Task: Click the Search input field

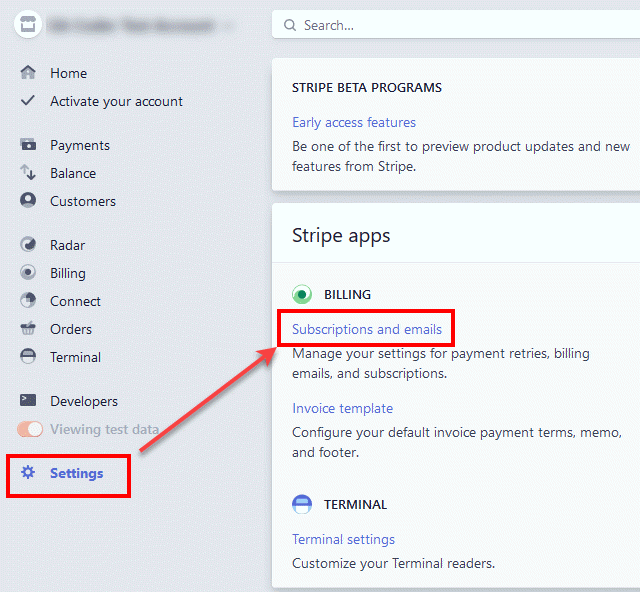Action: [x=460, y=25]
